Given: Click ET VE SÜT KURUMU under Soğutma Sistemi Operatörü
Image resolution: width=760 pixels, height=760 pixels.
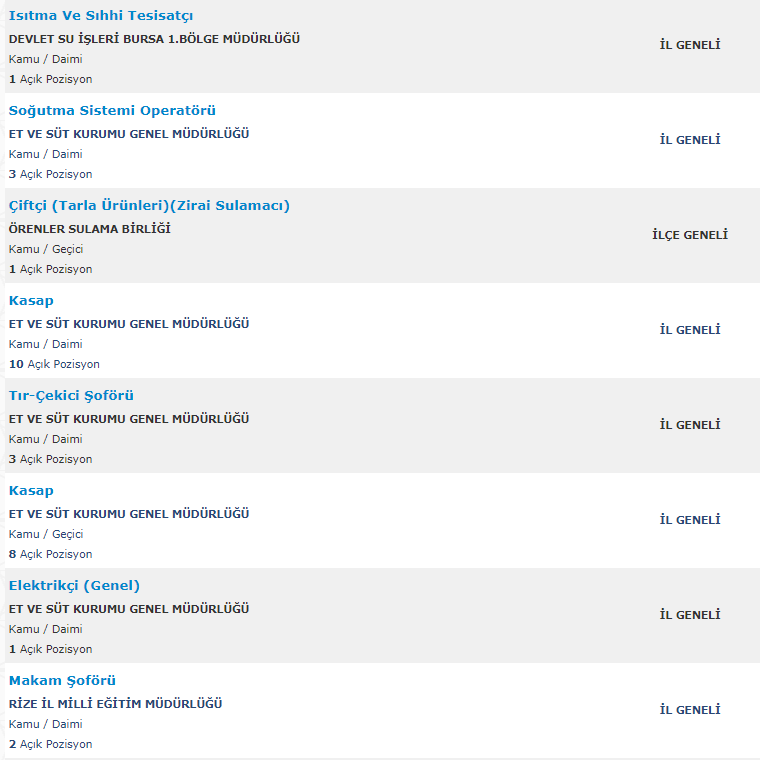Looking at the screenshot, I should pos(129,134).
